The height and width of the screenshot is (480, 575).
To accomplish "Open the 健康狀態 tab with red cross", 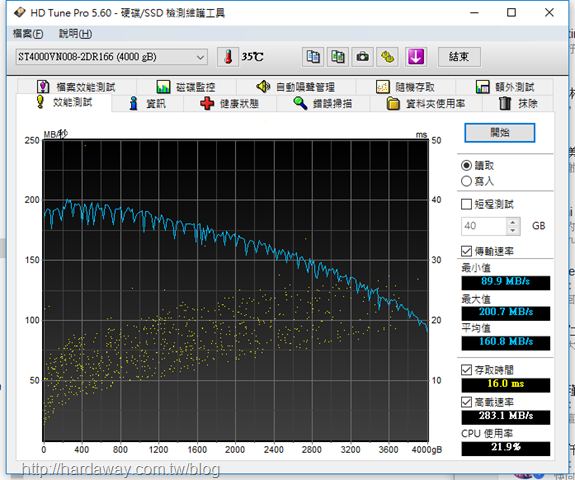I will [230, 104].
